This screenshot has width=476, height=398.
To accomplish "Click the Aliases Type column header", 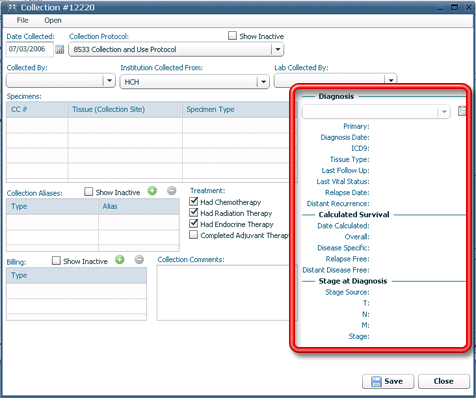I will [52, 207].
